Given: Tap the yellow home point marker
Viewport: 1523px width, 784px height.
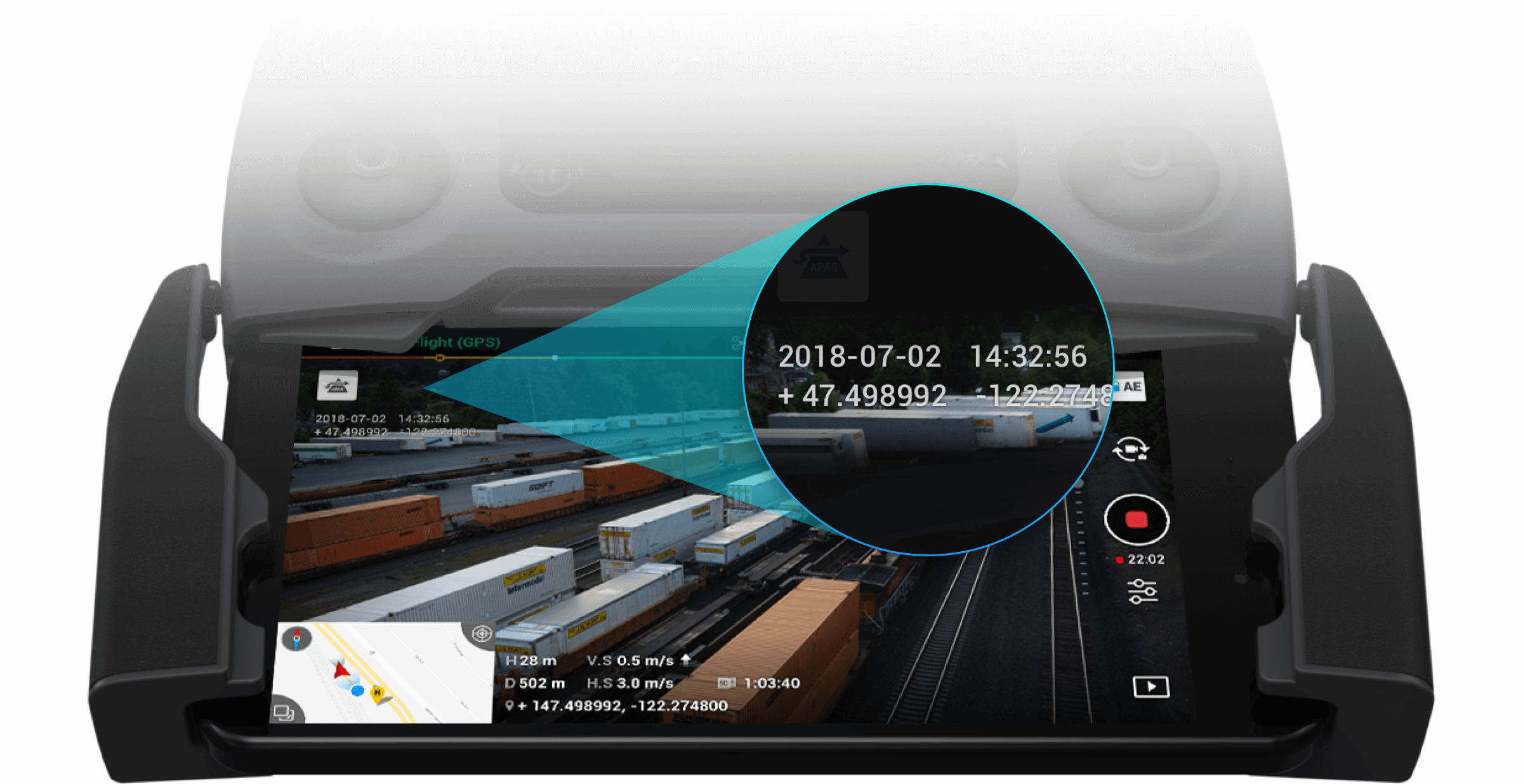Looking at the screenshot, I should (378, 693).
